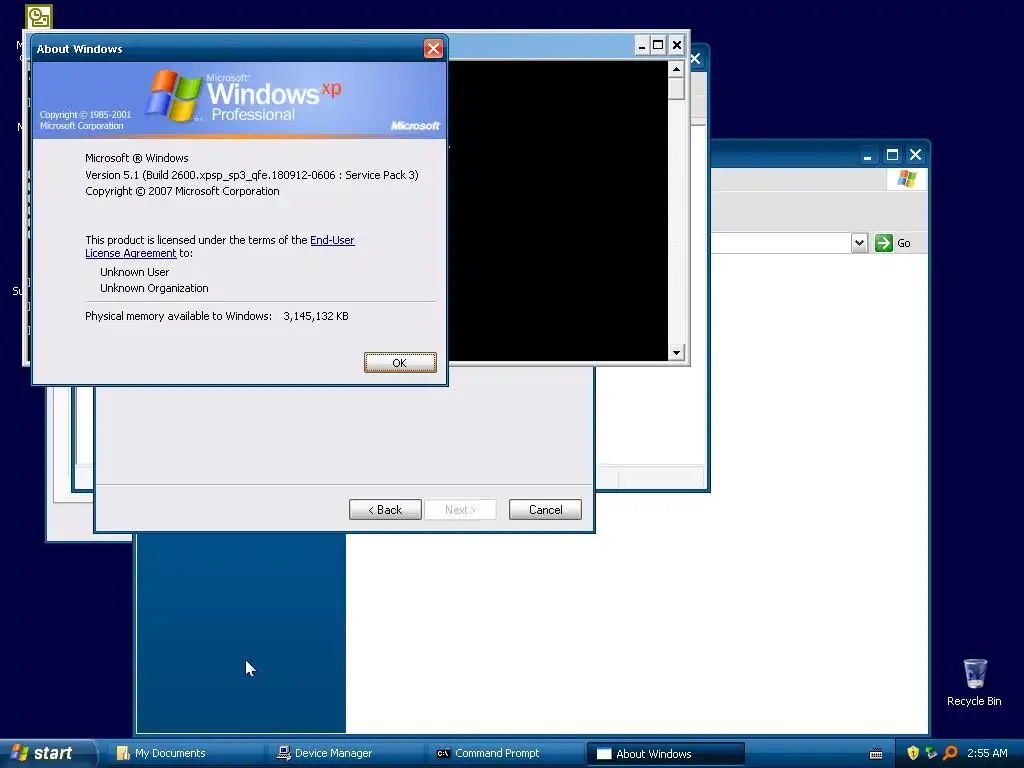
Task: Click OK in the About Windows dialog
Action: coord(400,362)
